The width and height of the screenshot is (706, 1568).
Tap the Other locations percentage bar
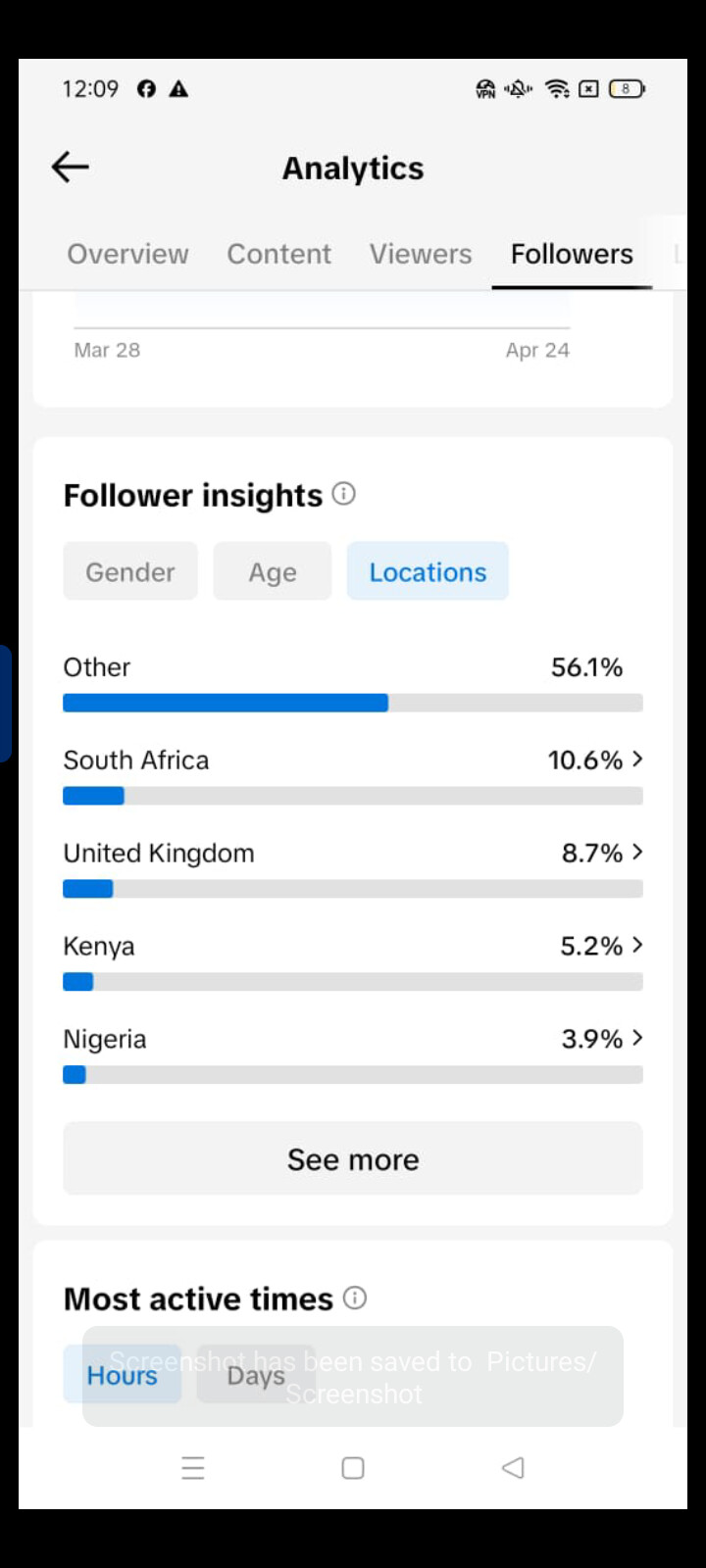353,703
